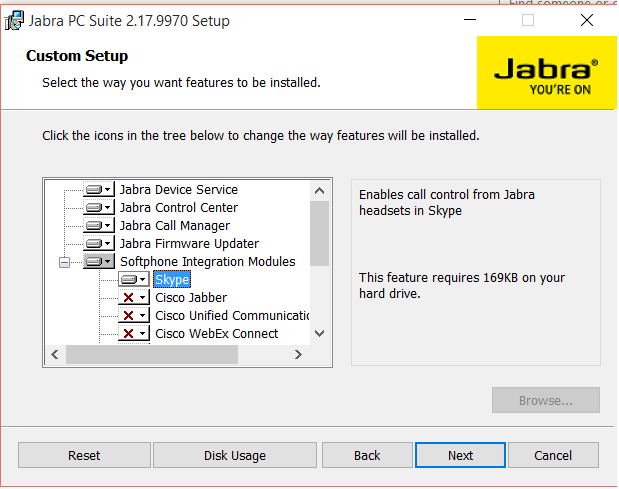Open the Cisco Jabber install state dropdown

(x=134, y=298)
